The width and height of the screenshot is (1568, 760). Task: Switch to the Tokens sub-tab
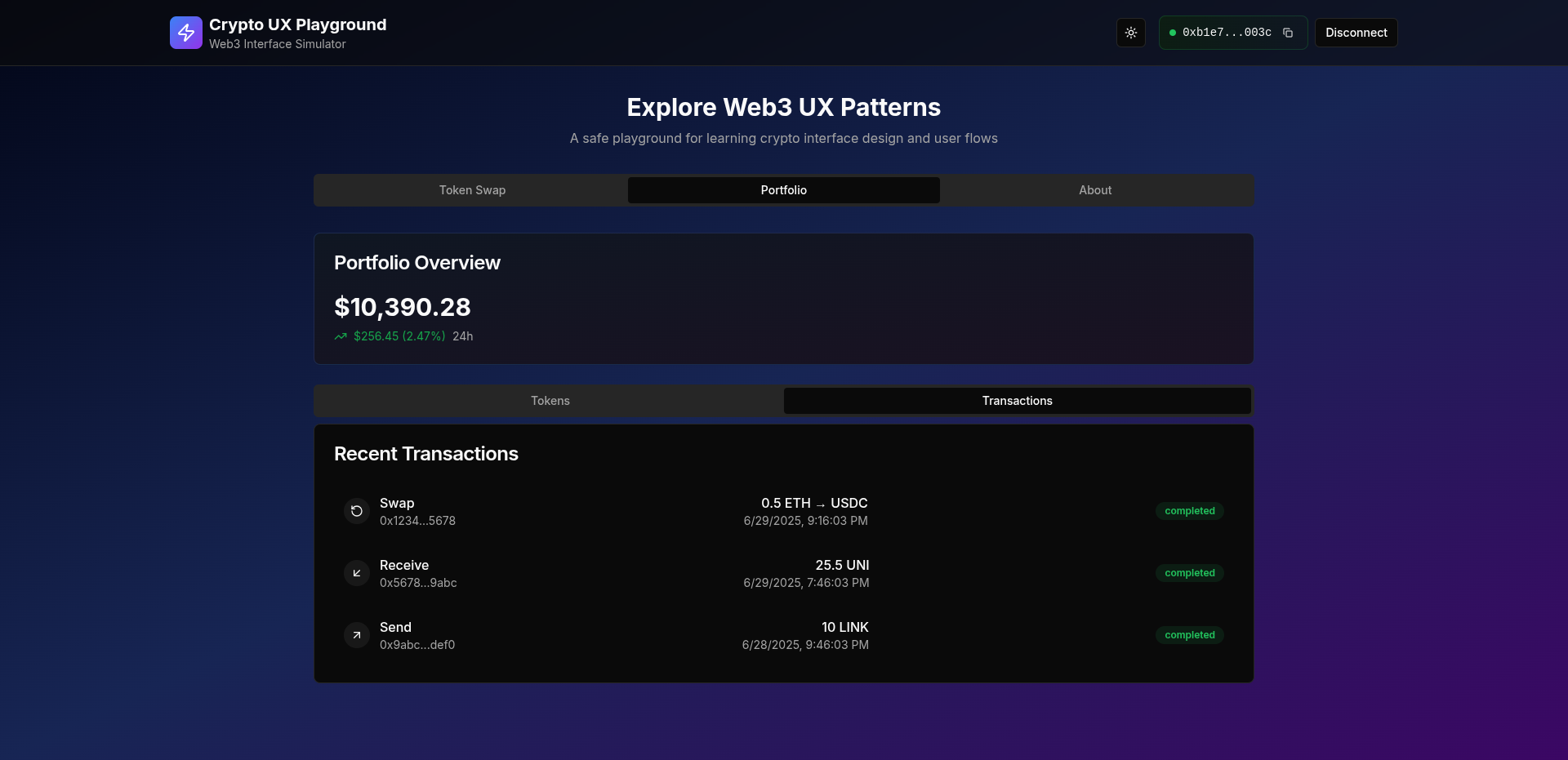point(550,401)
